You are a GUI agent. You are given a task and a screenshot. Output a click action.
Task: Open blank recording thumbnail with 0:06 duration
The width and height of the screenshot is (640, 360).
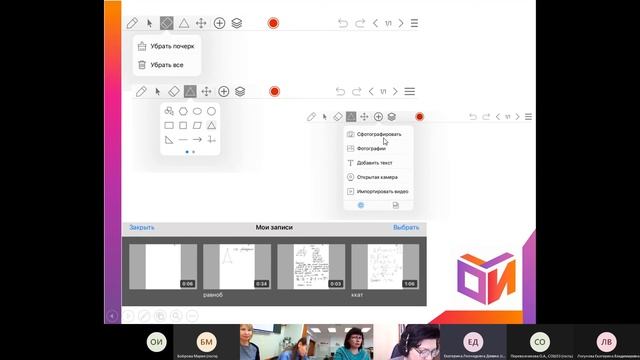point(163,267)
